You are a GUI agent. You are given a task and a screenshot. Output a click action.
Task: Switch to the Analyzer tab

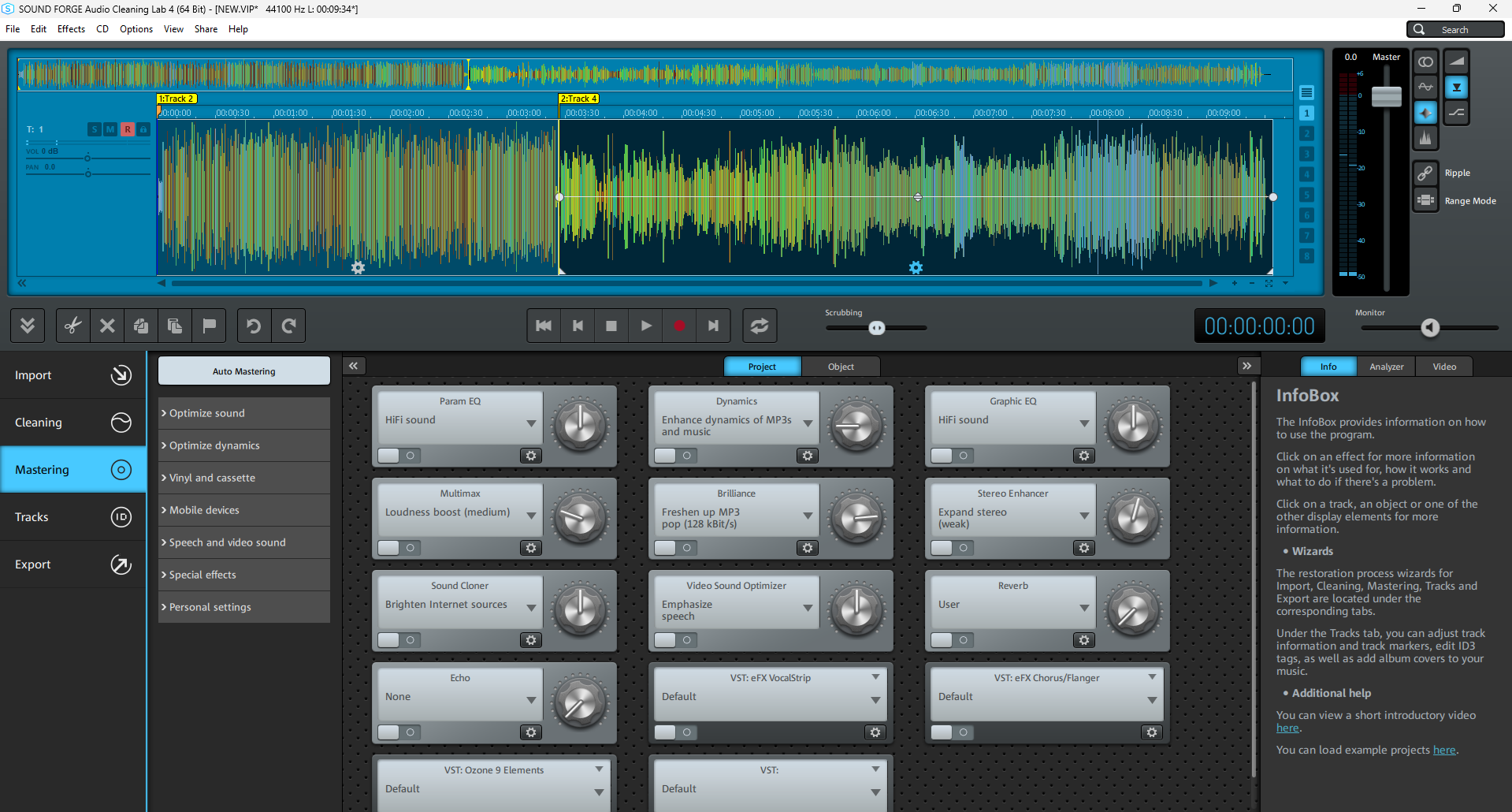click(1386, 367)
